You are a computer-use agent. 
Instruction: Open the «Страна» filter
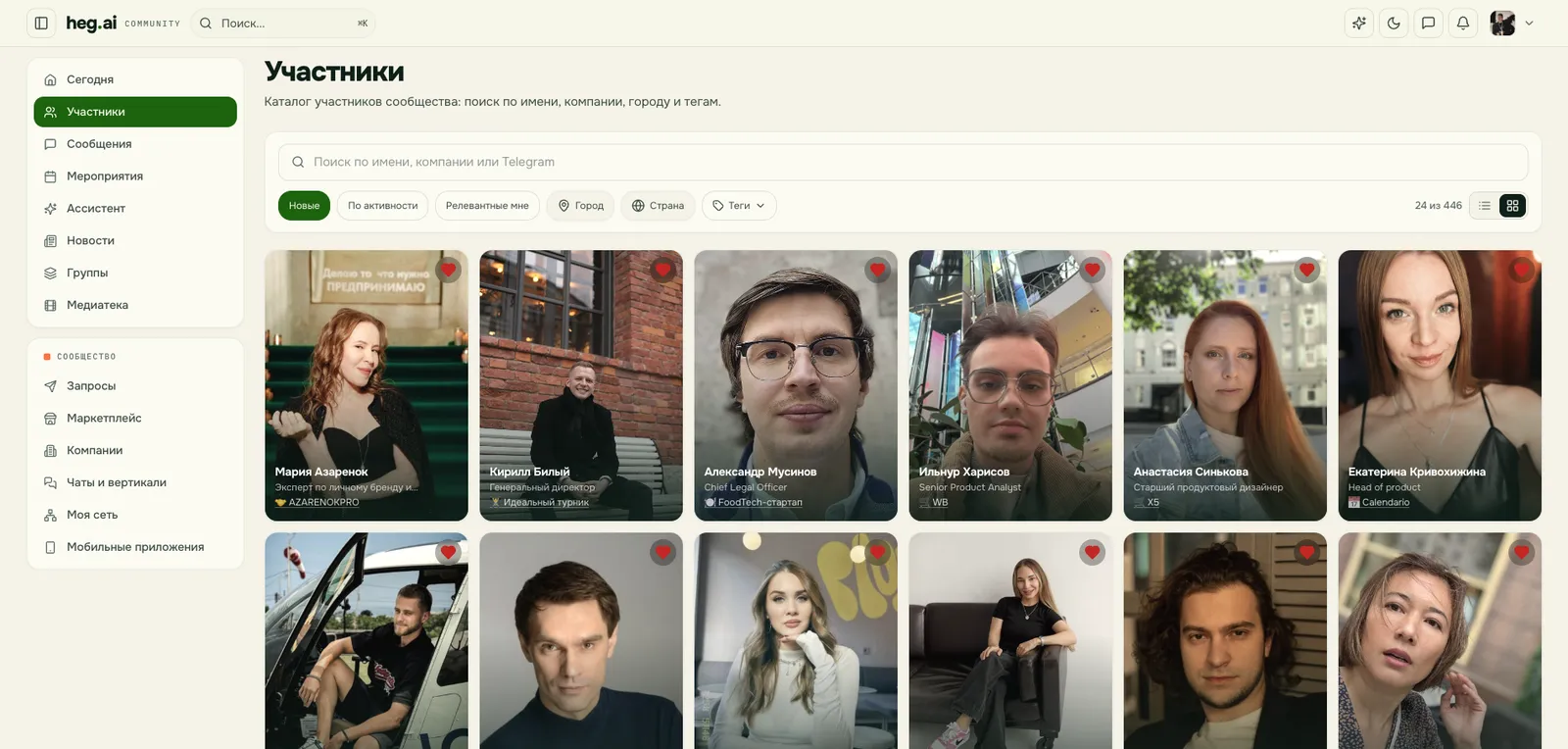point(658,206)
